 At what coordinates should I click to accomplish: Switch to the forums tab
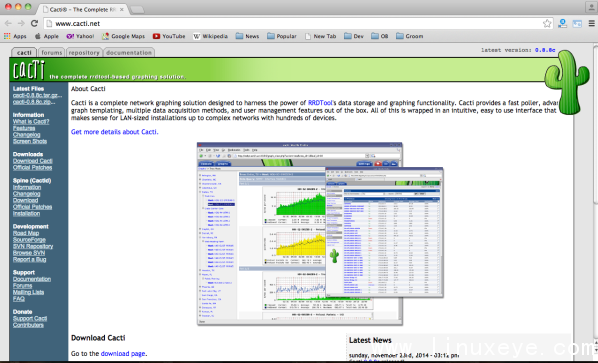[51, 53]
